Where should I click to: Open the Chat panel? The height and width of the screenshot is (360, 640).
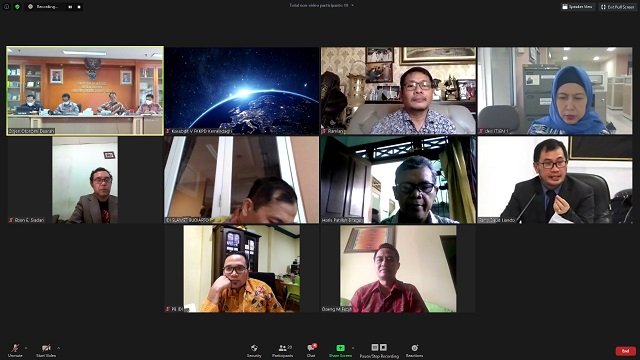311,351
